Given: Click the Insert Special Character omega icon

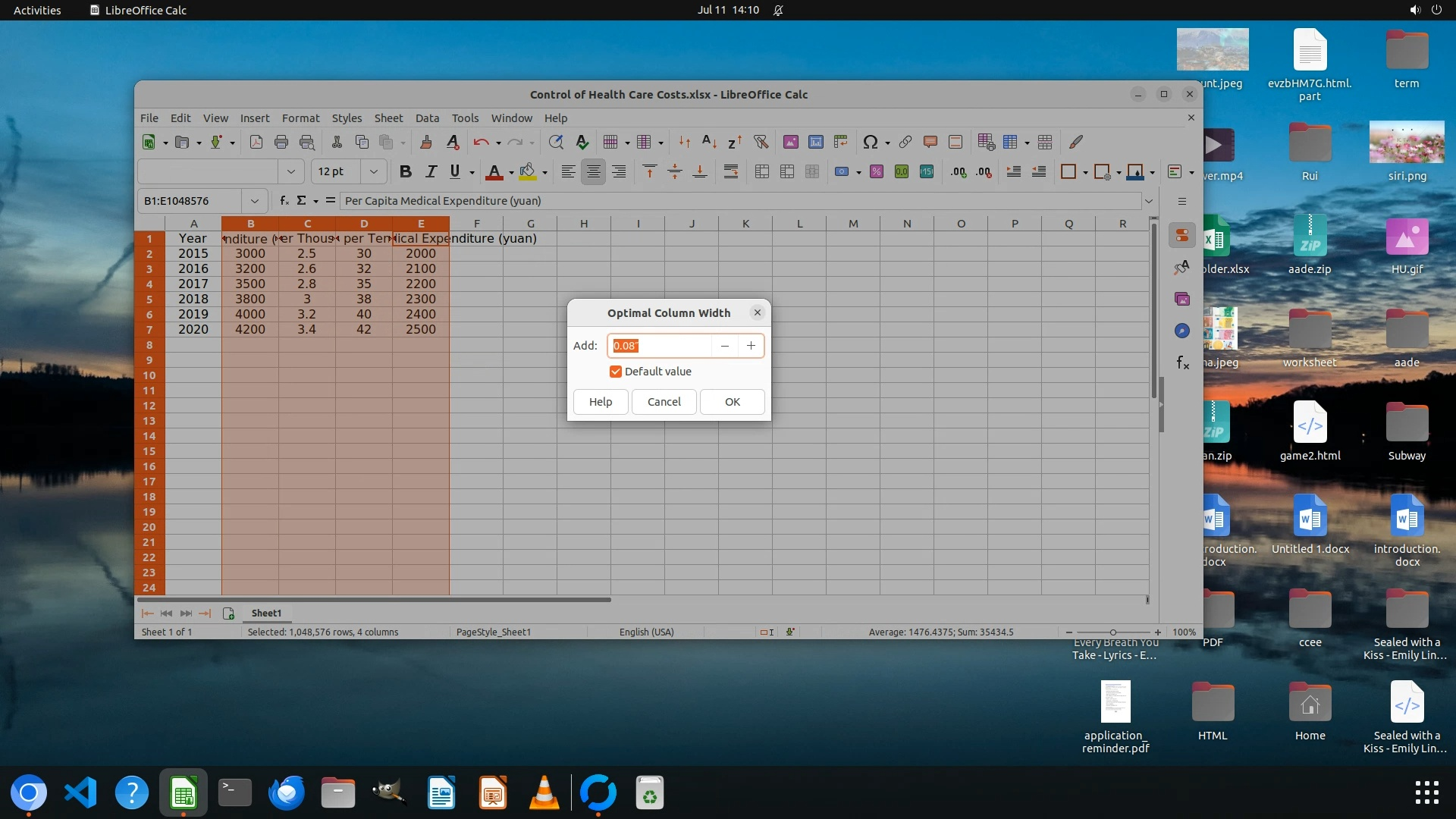Looking at the screenshot, I should pyautogui.click(x=870, y=142).
